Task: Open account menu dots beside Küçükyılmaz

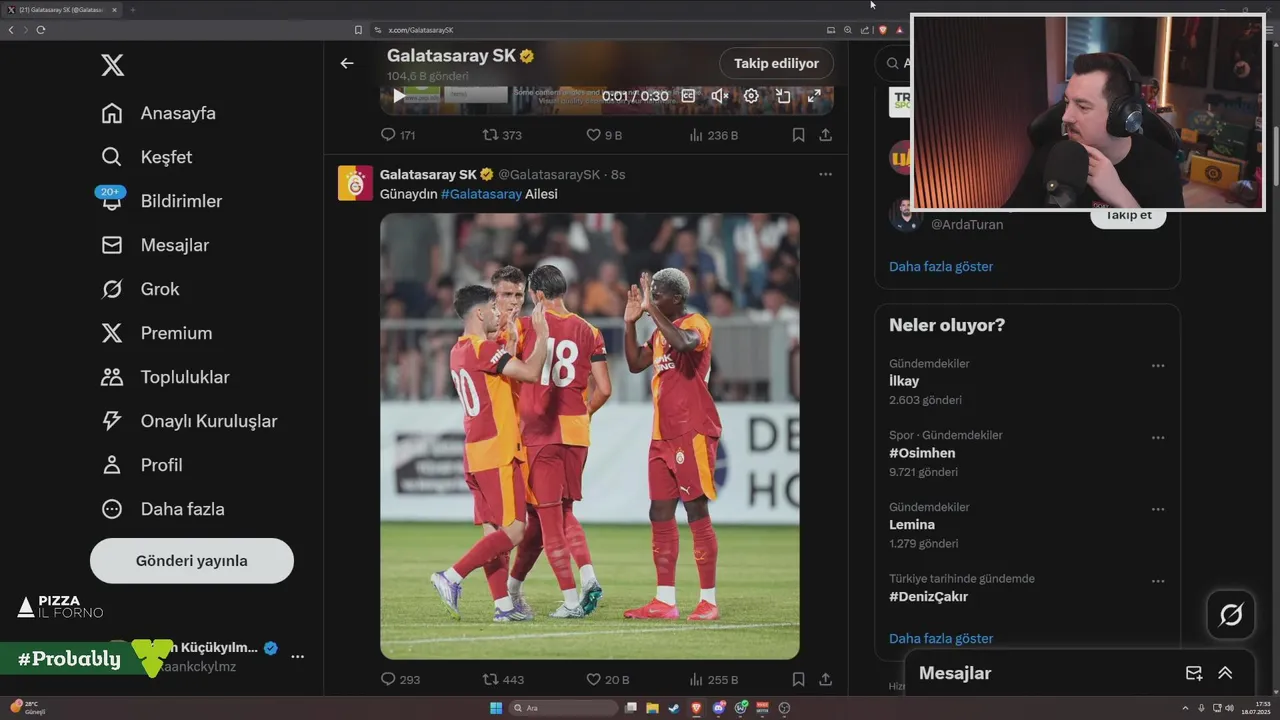Action: [297, 656]
